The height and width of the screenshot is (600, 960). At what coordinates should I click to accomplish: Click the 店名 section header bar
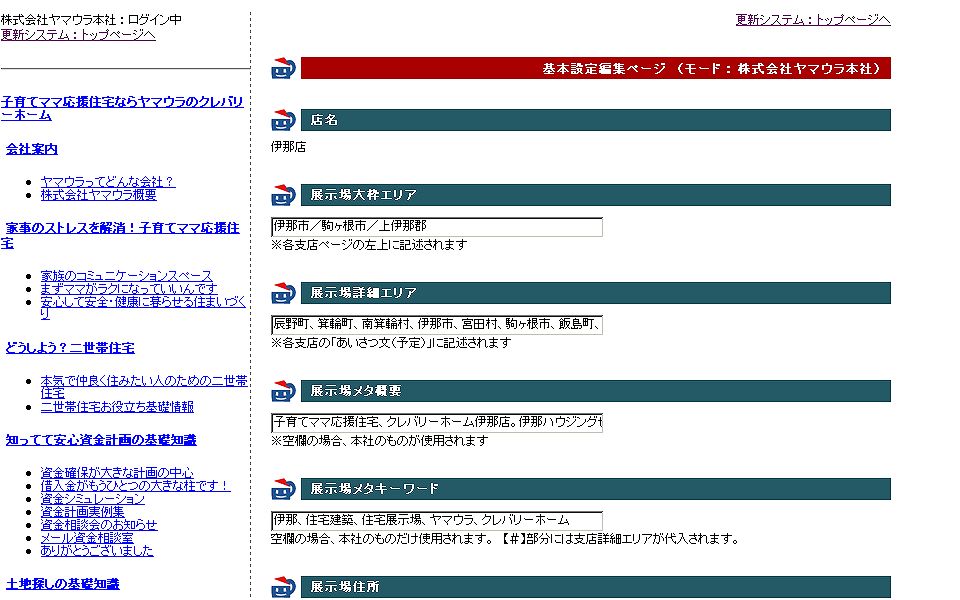tap(596, 120)
